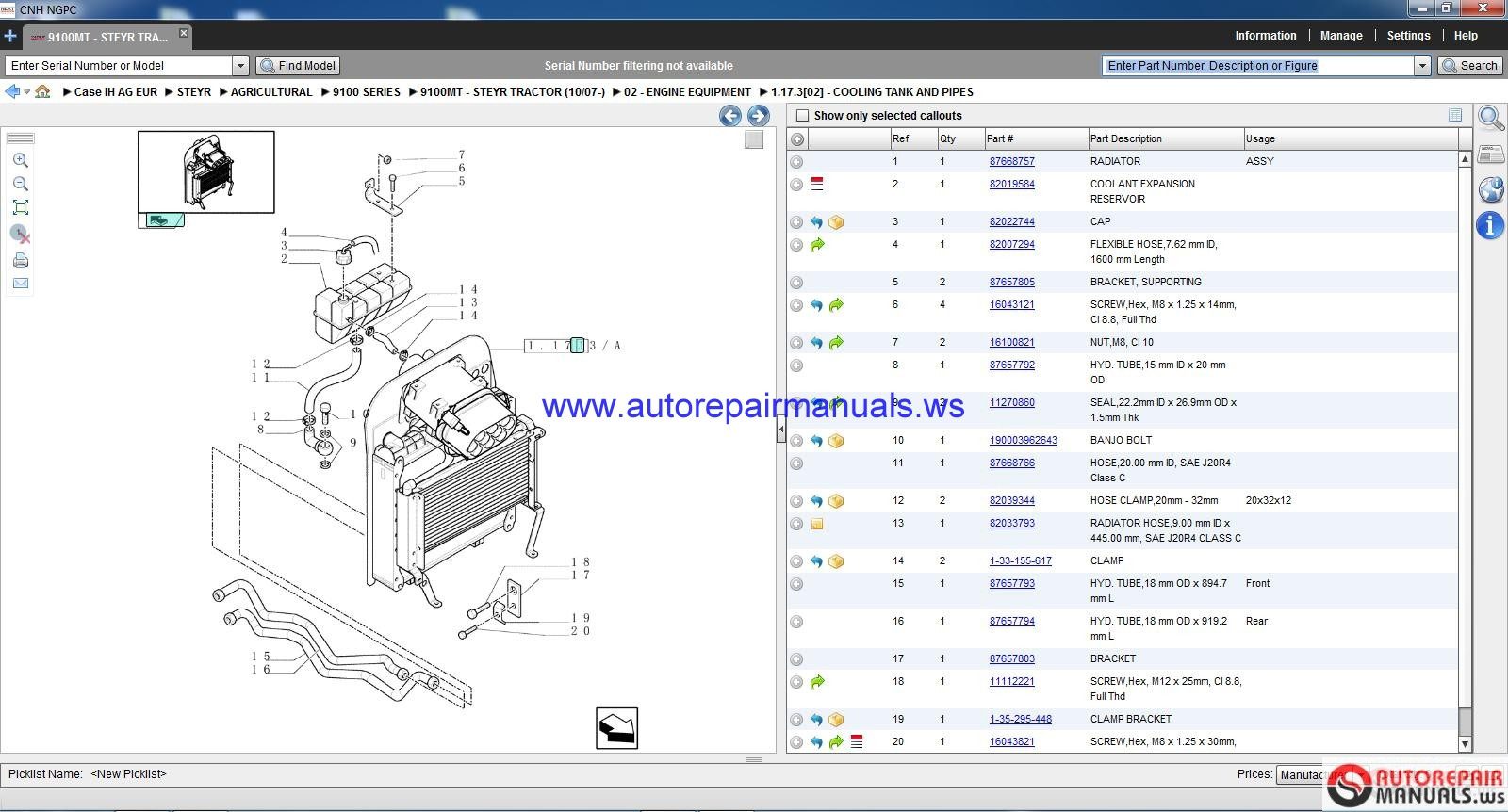Expand the AGRICULTURAL breadcrumb level
Image resolution: width=1508 pixels, height=812 pixels.
coord(223,92)
